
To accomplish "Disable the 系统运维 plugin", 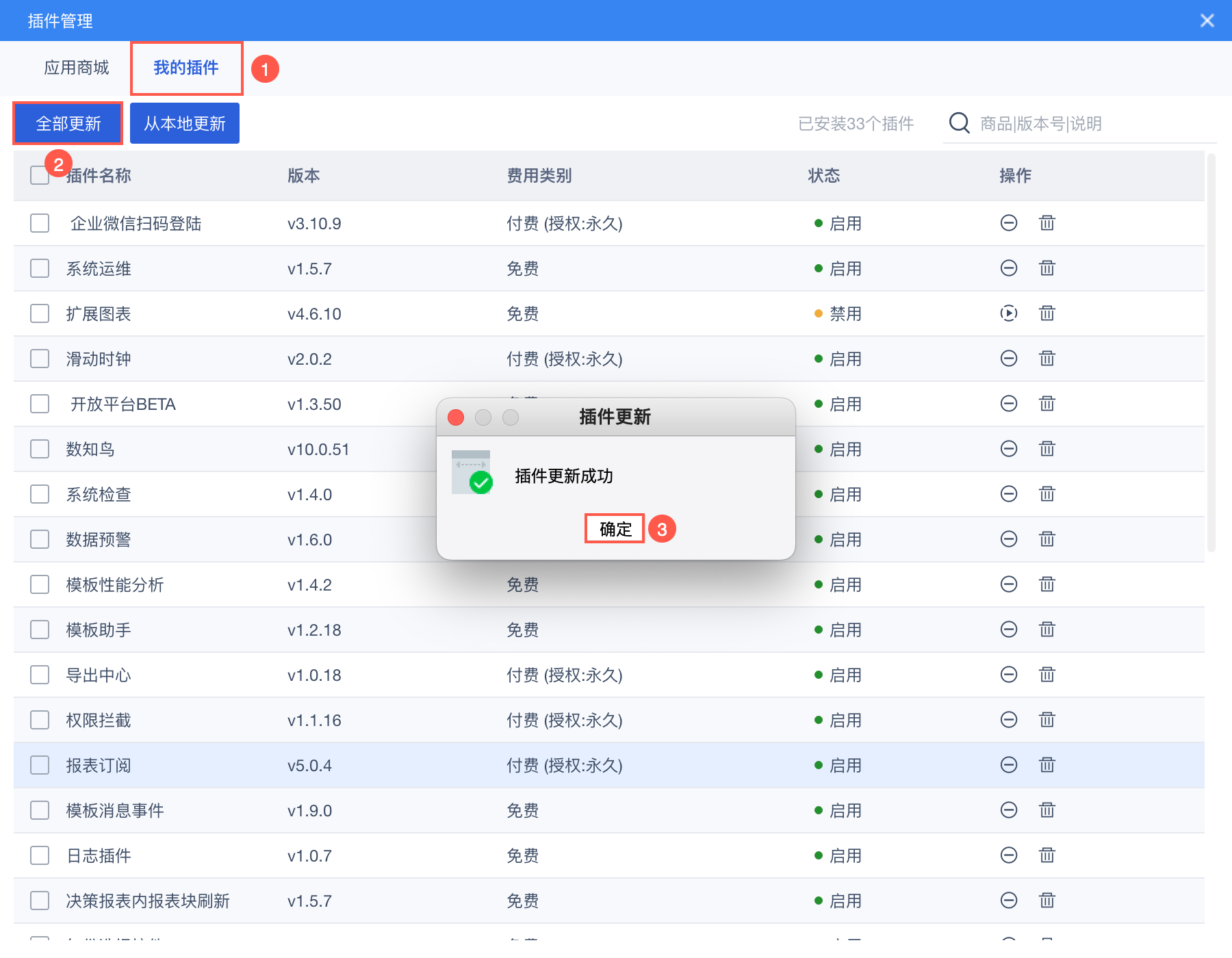I will pos(1009,268).
